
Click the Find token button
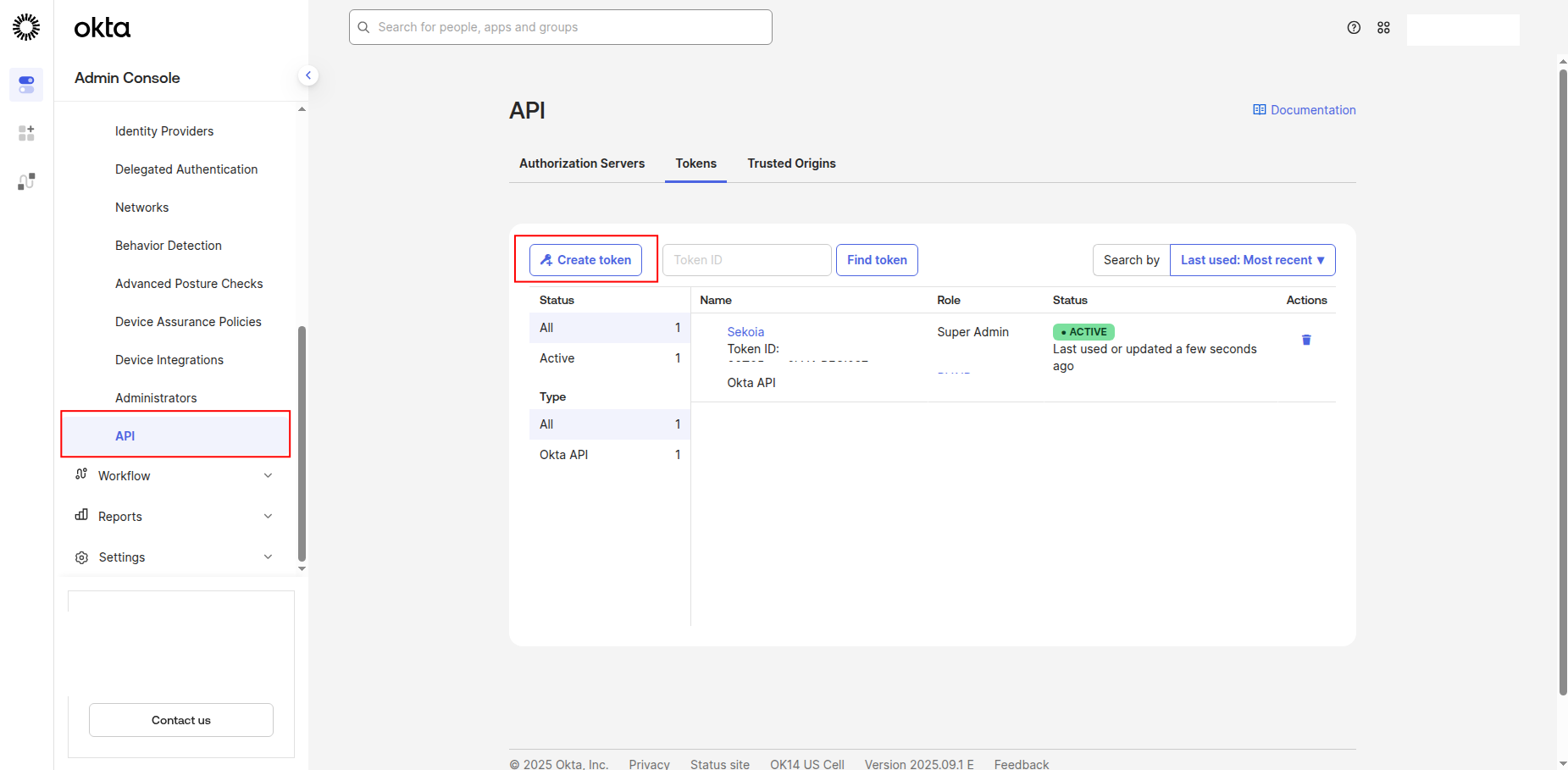876,260
